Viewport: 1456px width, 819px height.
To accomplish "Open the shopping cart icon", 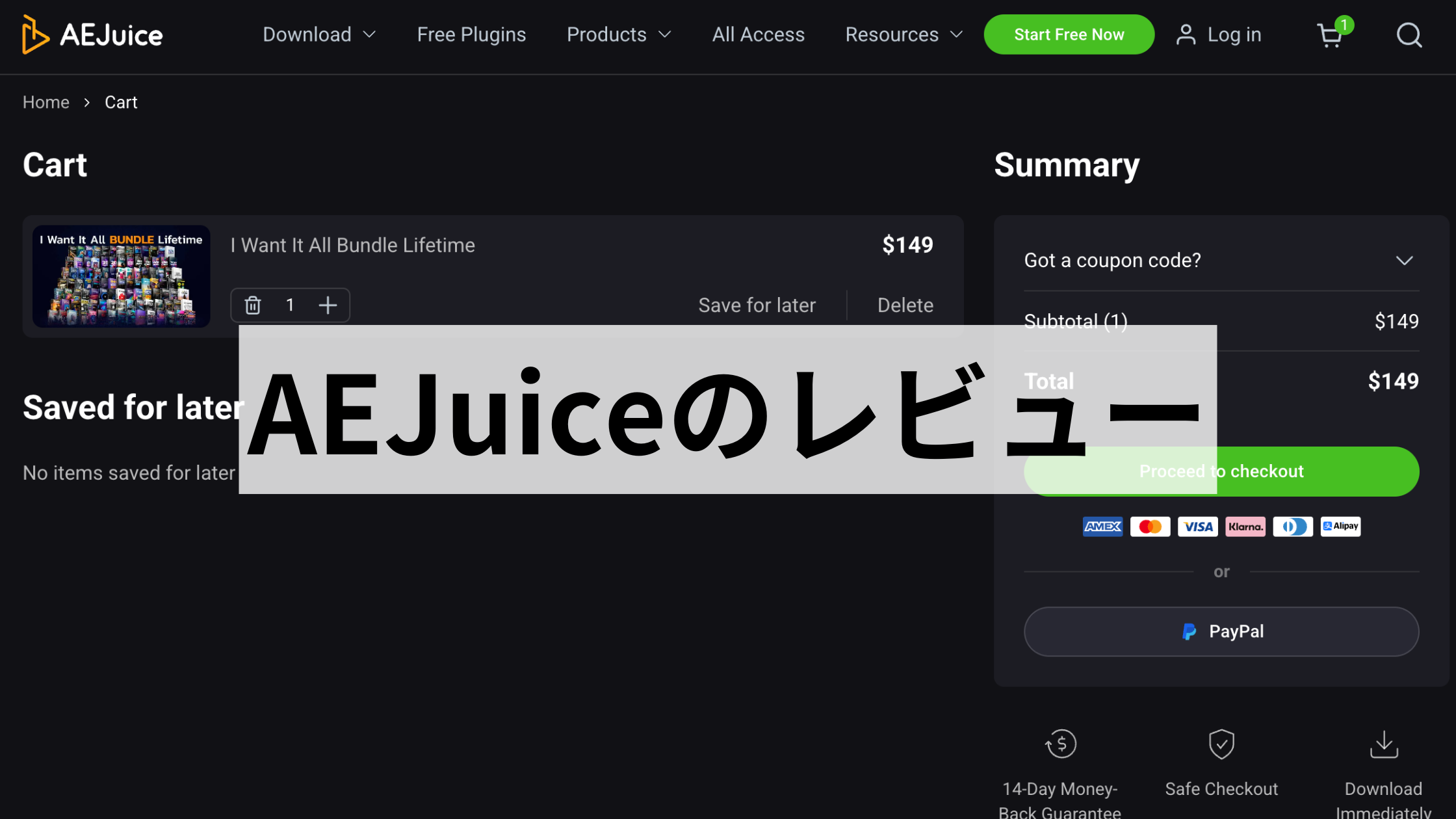I will coord(1329,36).
